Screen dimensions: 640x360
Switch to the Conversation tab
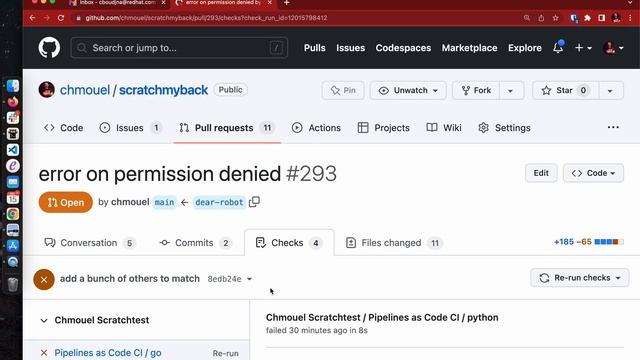90,243
